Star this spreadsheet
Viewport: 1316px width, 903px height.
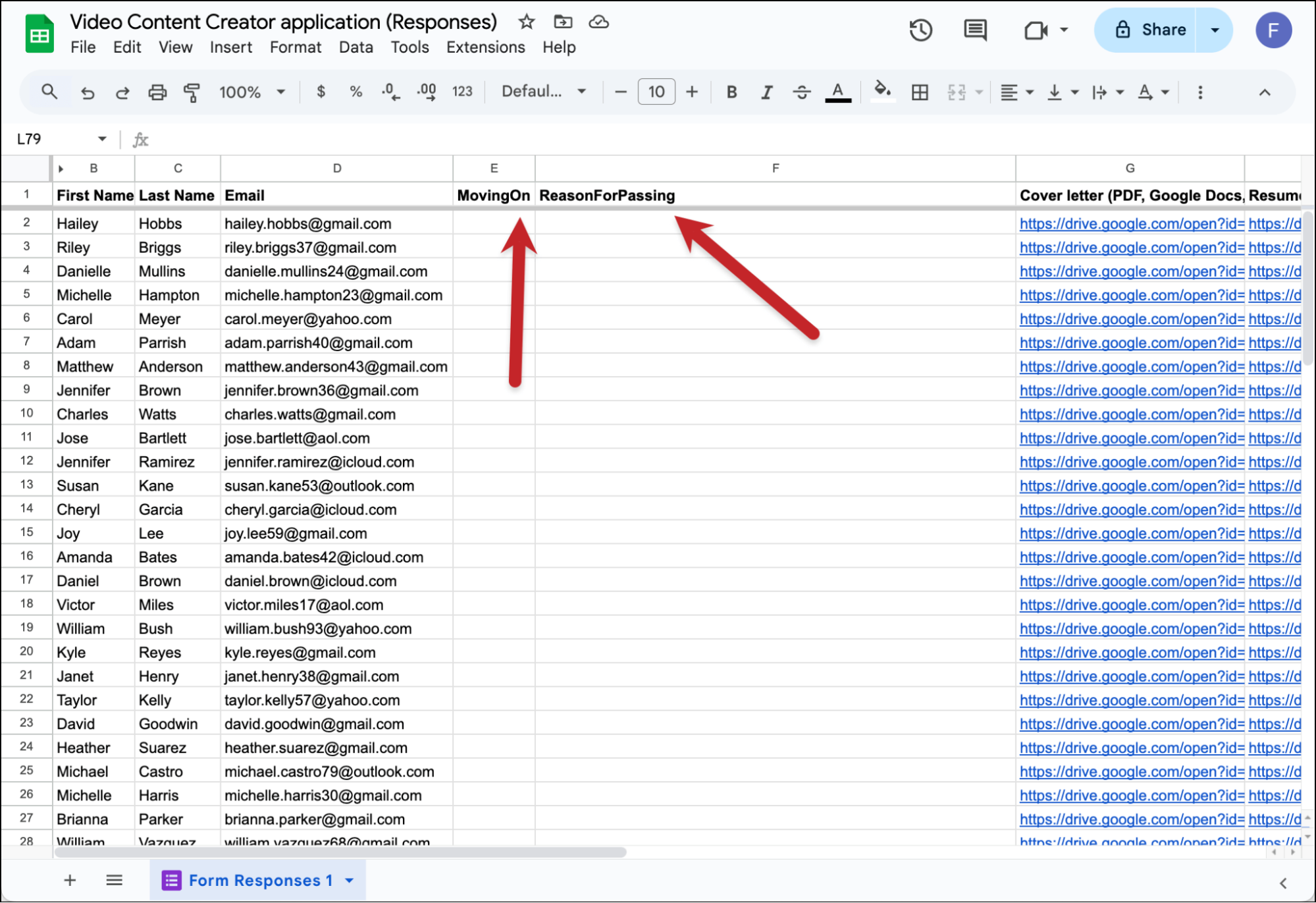click(526, 22)
